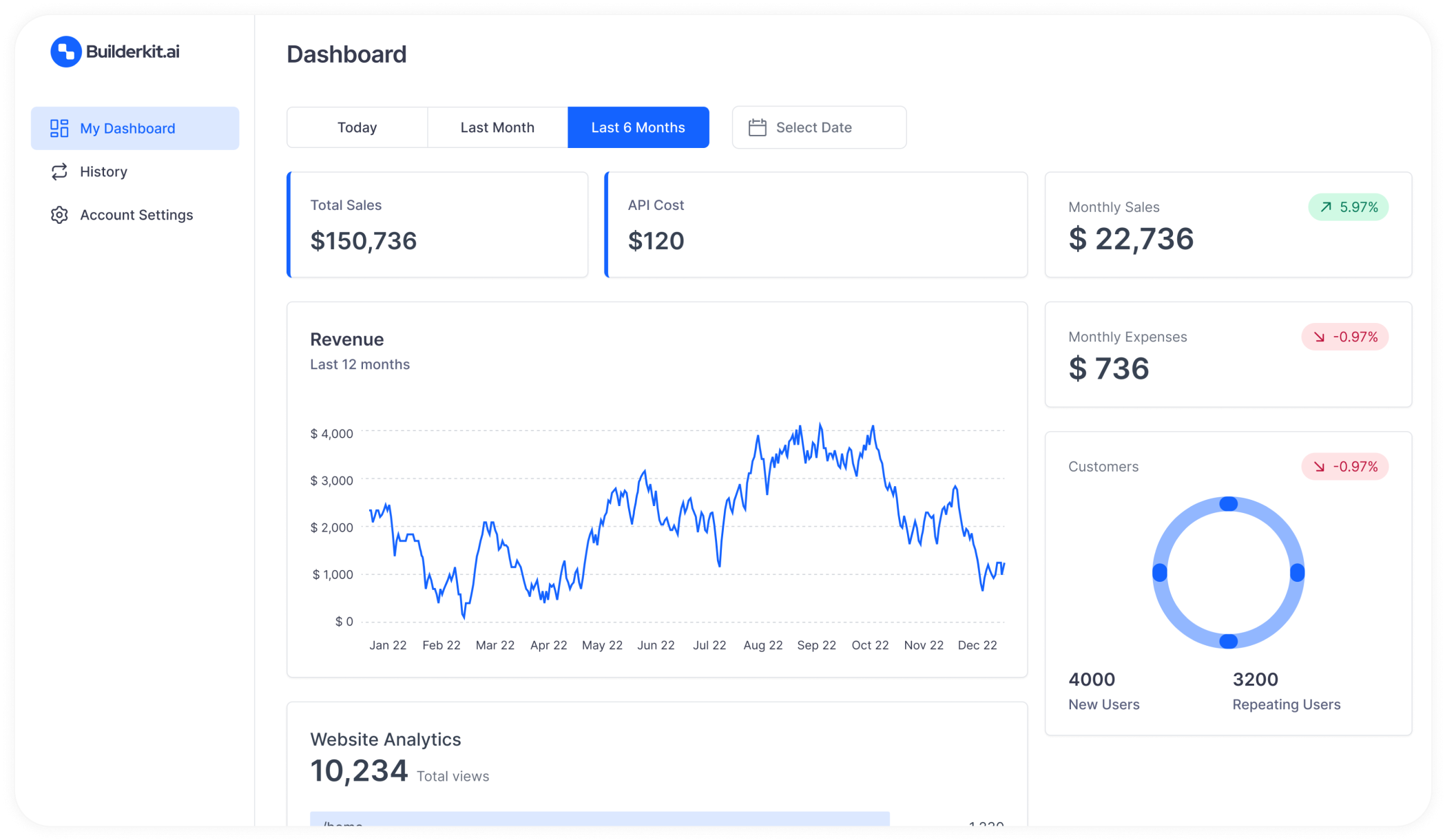
Task: Switch to the Today tab
Action: pyautogui.click(x=357, y=127)
